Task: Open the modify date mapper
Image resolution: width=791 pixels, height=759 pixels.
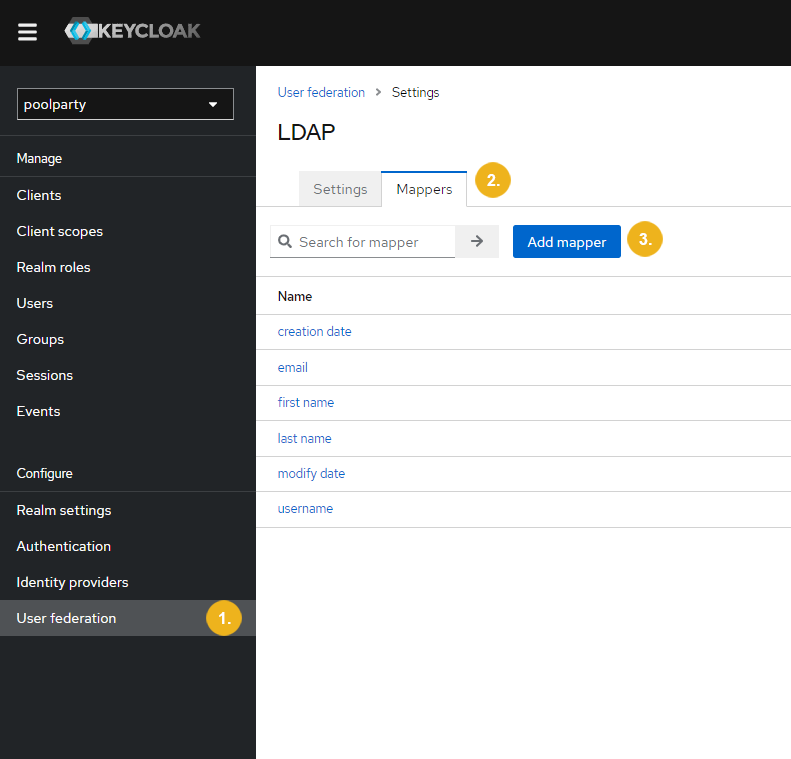Action: 311,473
